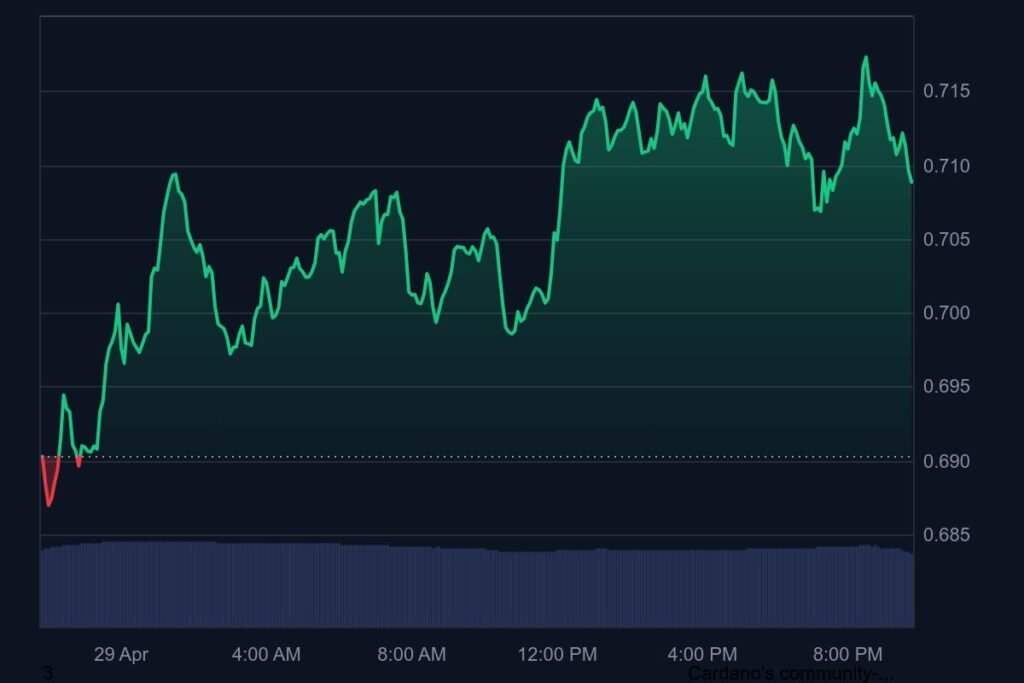The image size is (1024, 683).
Task: Select the 0.710 price axis label
Action: [946, 166]
